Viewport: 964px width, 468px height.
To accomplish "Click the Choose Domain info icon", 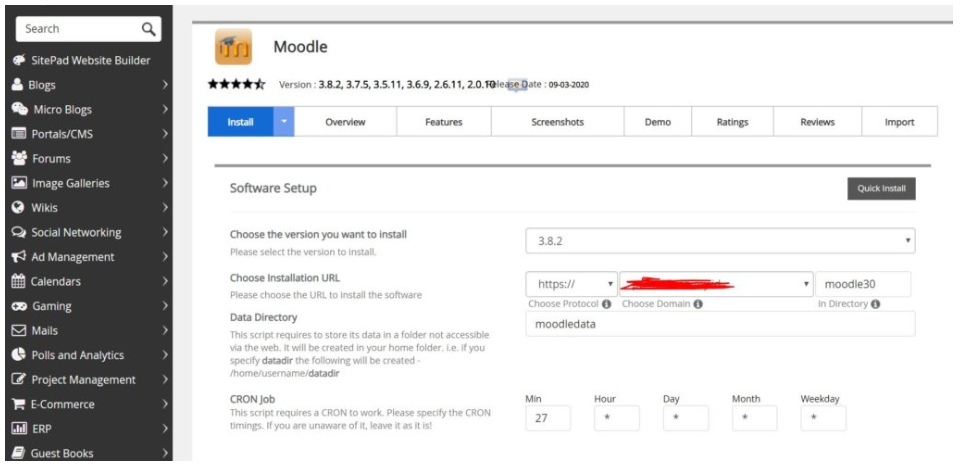I will point(698,304).
